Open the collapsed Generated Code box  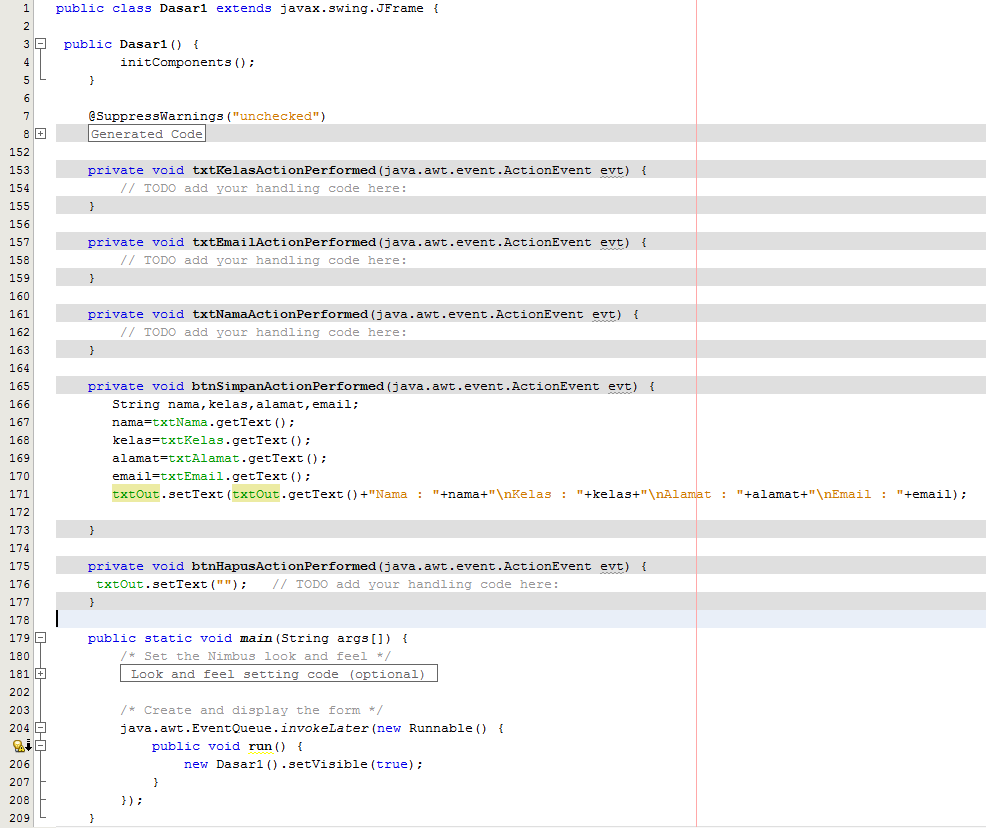click(x=147, y=134)
